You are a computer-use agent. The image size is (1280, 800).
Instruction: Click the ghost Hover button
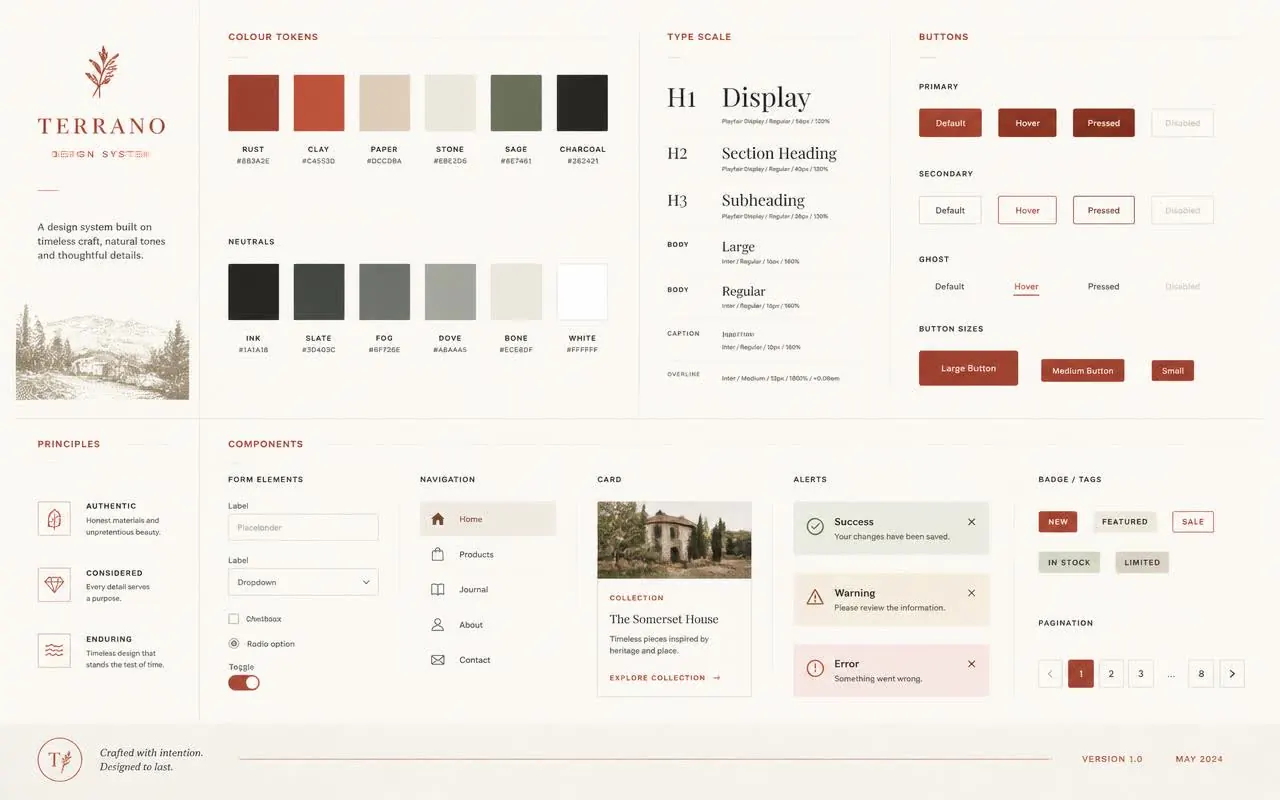point(1027,287)
